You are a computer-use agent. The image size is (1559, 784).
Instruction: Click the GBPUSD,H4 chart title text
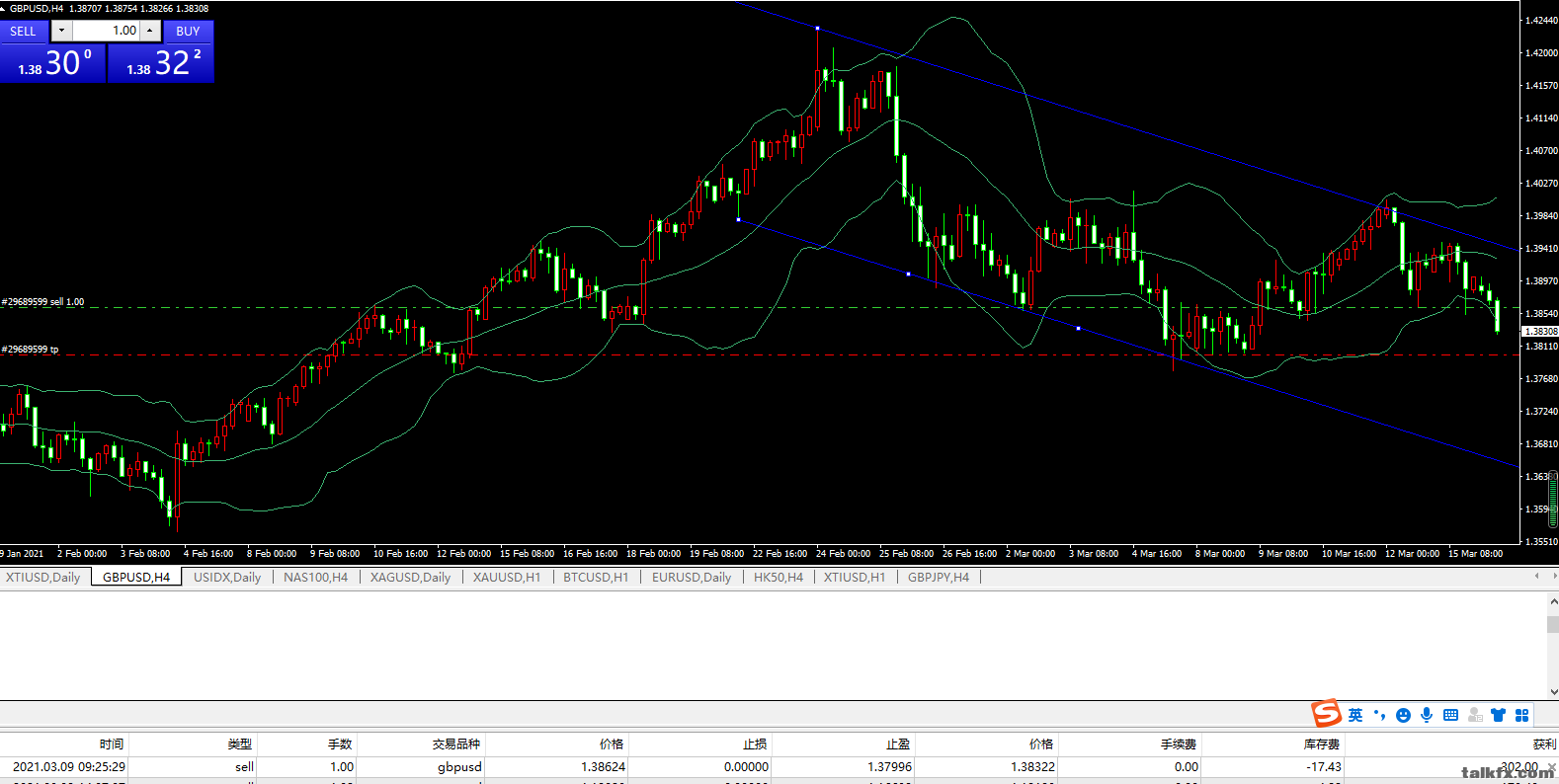(x=37, y=8)
